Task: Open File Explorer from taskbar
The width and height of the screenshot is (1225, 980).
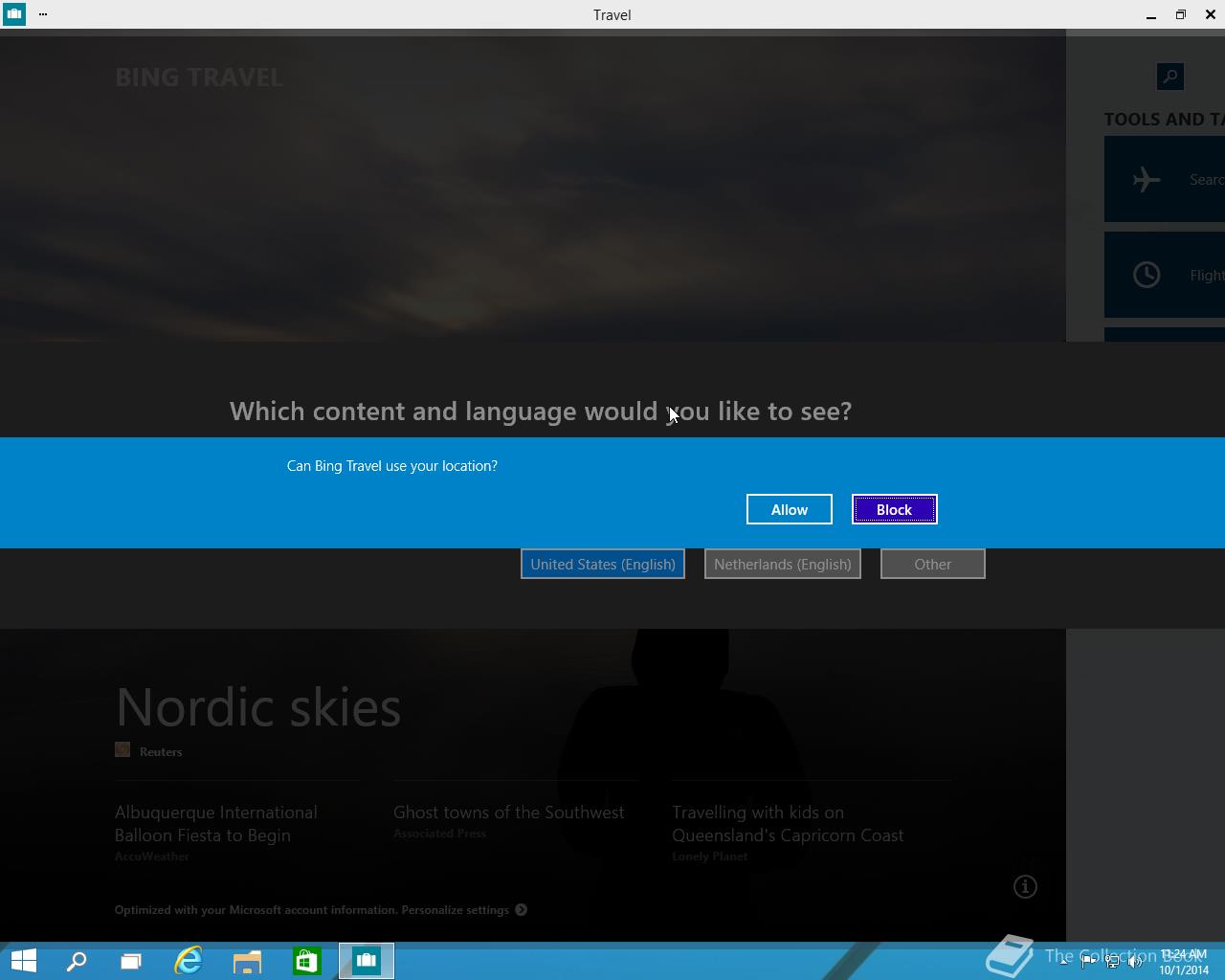Action: click(x=247, y=961)
